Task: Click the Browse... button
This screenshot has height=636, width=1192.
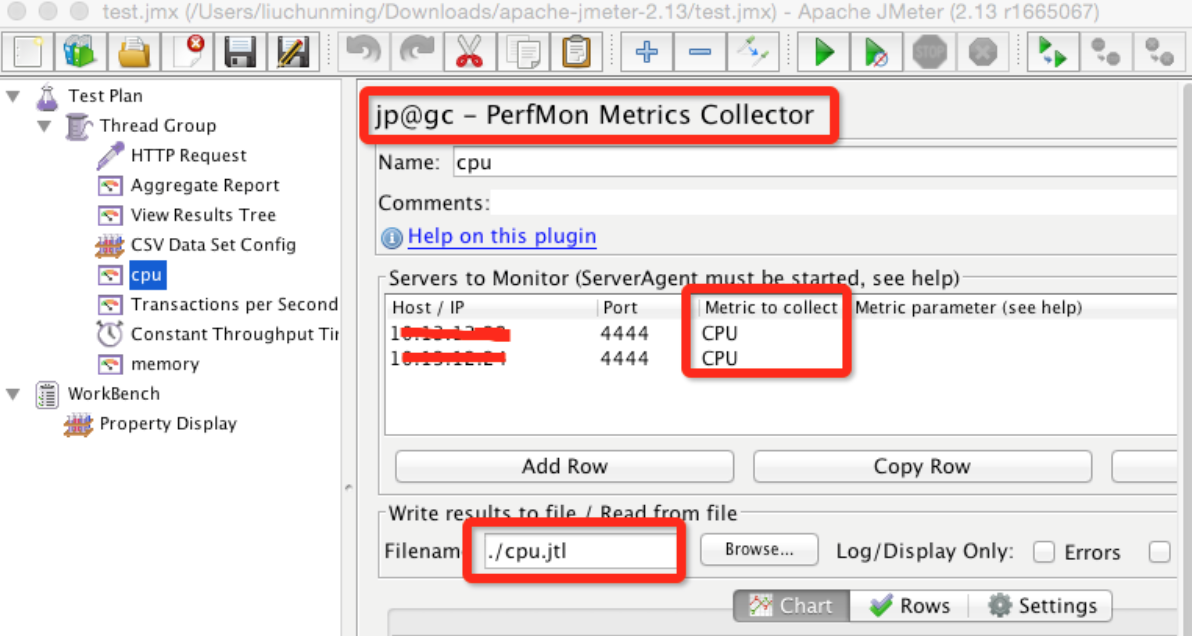Action: tap(759, 549)
